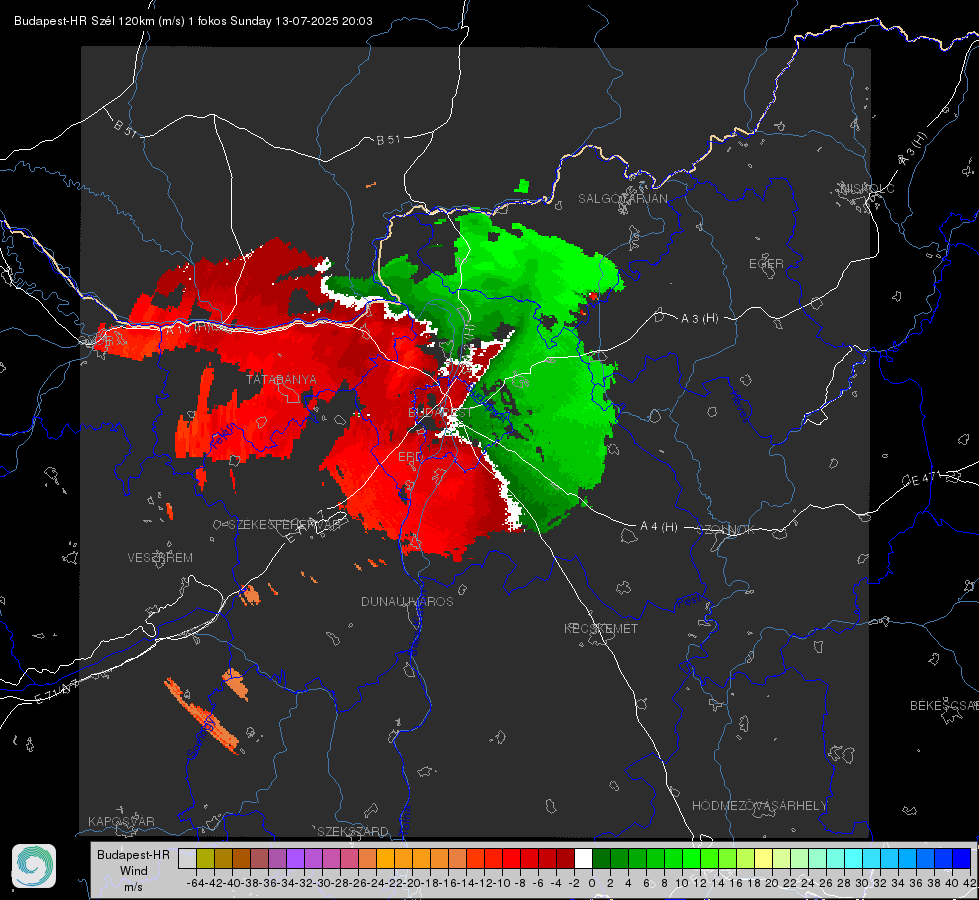Click the SZEKSZARD city label
The height and width of the screenshot is (900, 979).
(x=353, y=831)
